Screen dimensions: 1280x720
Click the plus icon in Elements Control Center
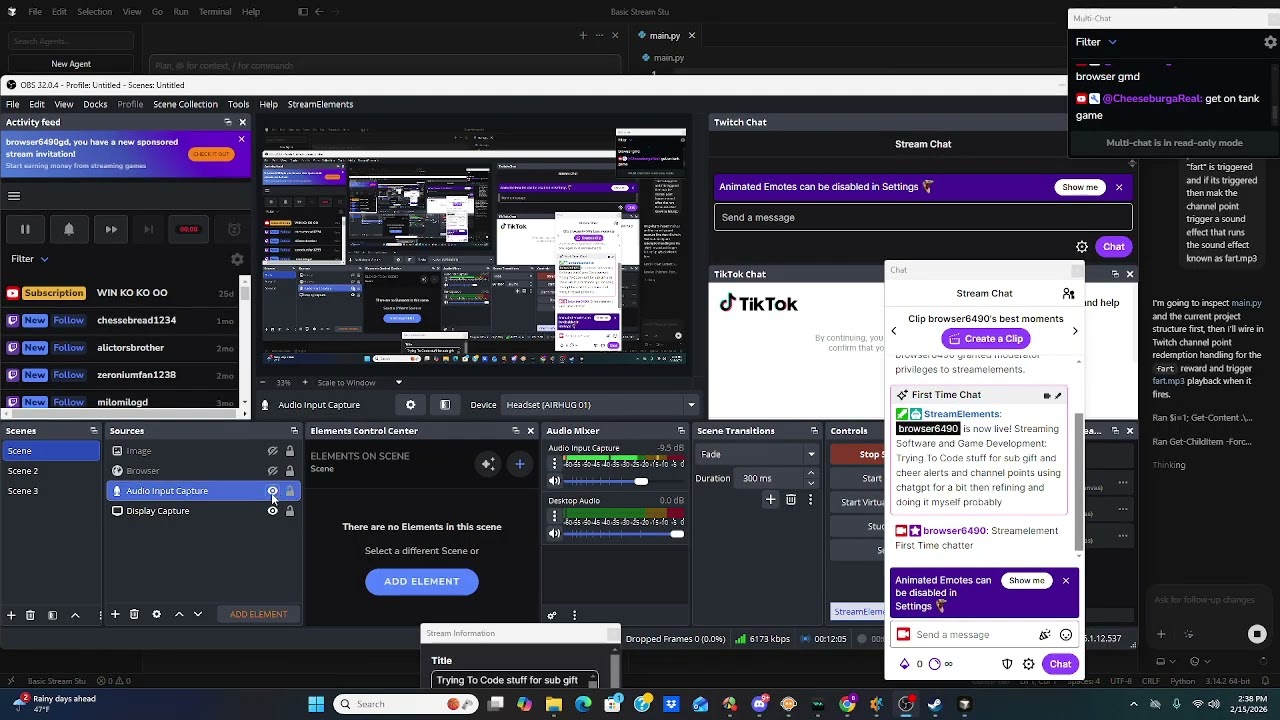tap(520, 464)
